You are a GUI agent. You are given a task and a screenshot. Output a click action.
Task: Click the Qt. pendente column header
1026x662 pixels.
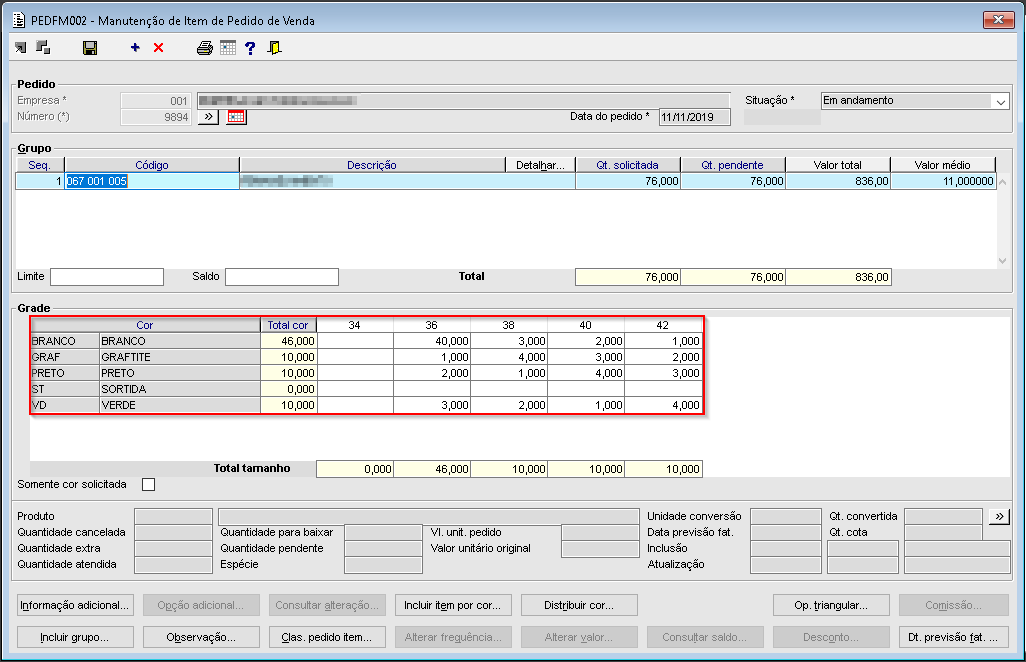[x=733, y=165]
